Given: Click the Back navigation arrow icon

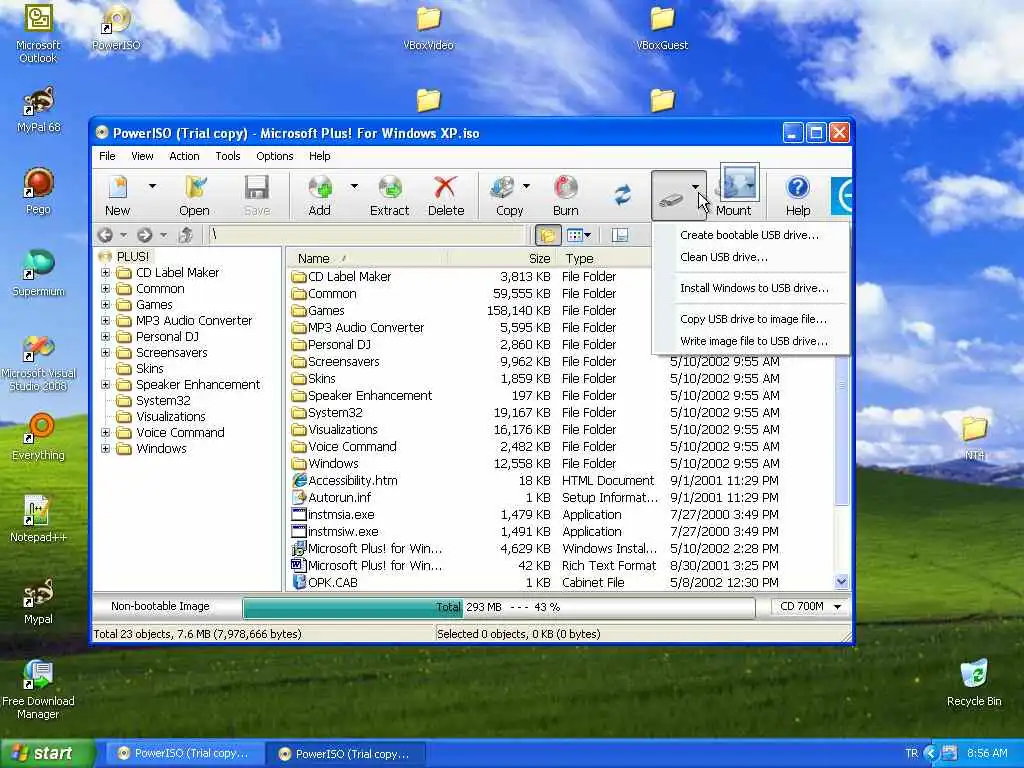Looking at the screenshot, I should tap(105, 235).
